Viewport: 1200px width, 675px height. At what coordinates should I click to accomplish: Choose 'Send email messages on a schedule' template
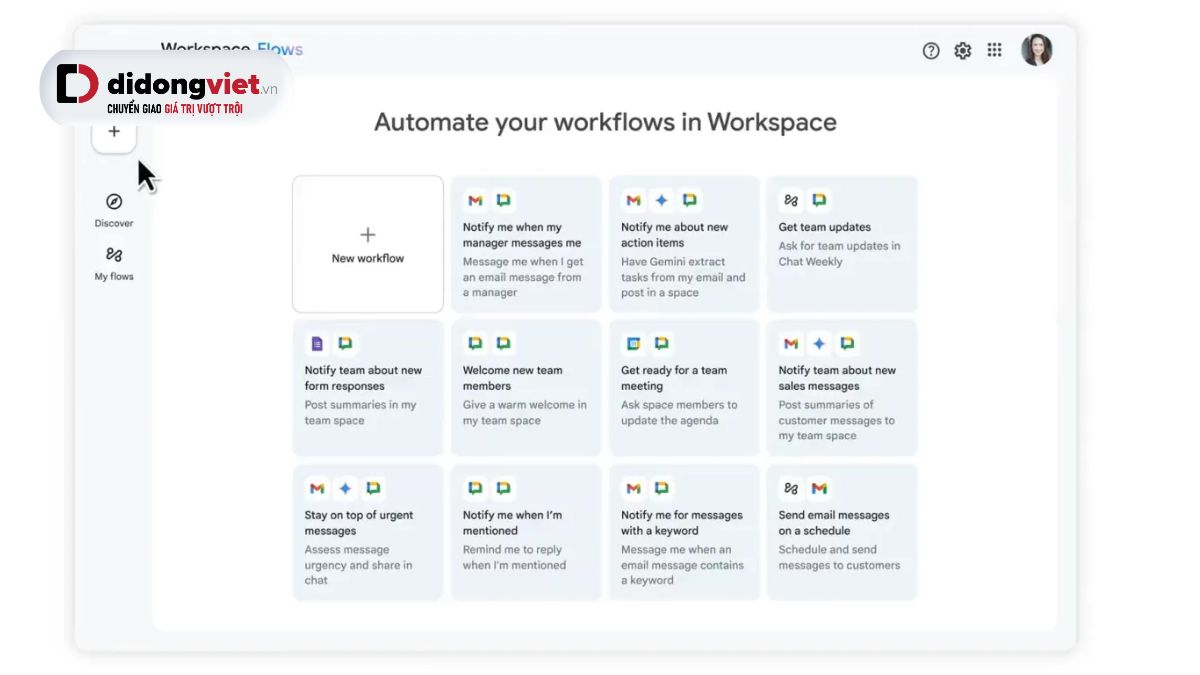[x=841, y=532]
